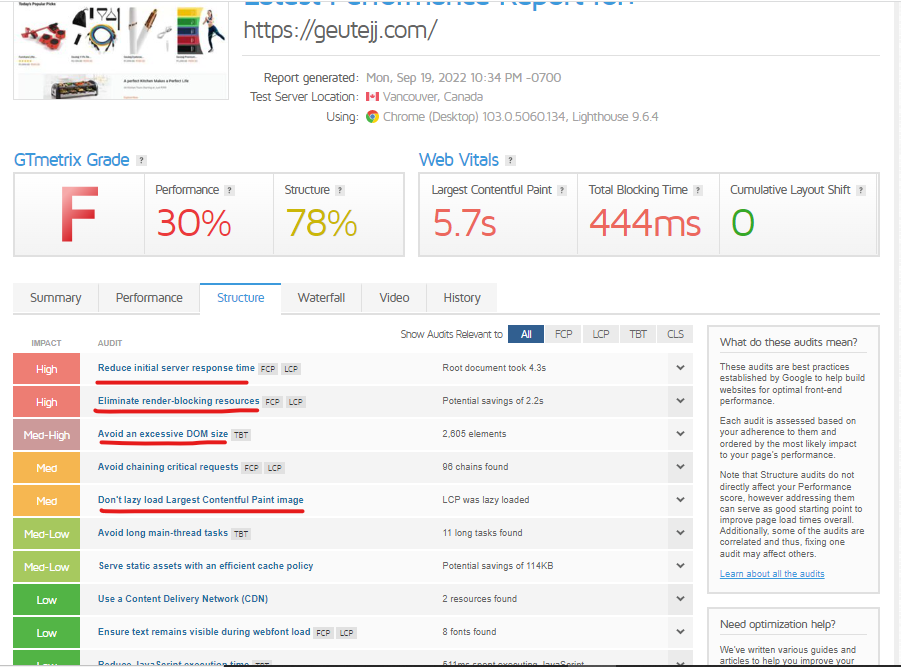The height and width of the screenshot is (667, 901).
Task: Click the site screenshot thumbnail
Action: point(121,50)
